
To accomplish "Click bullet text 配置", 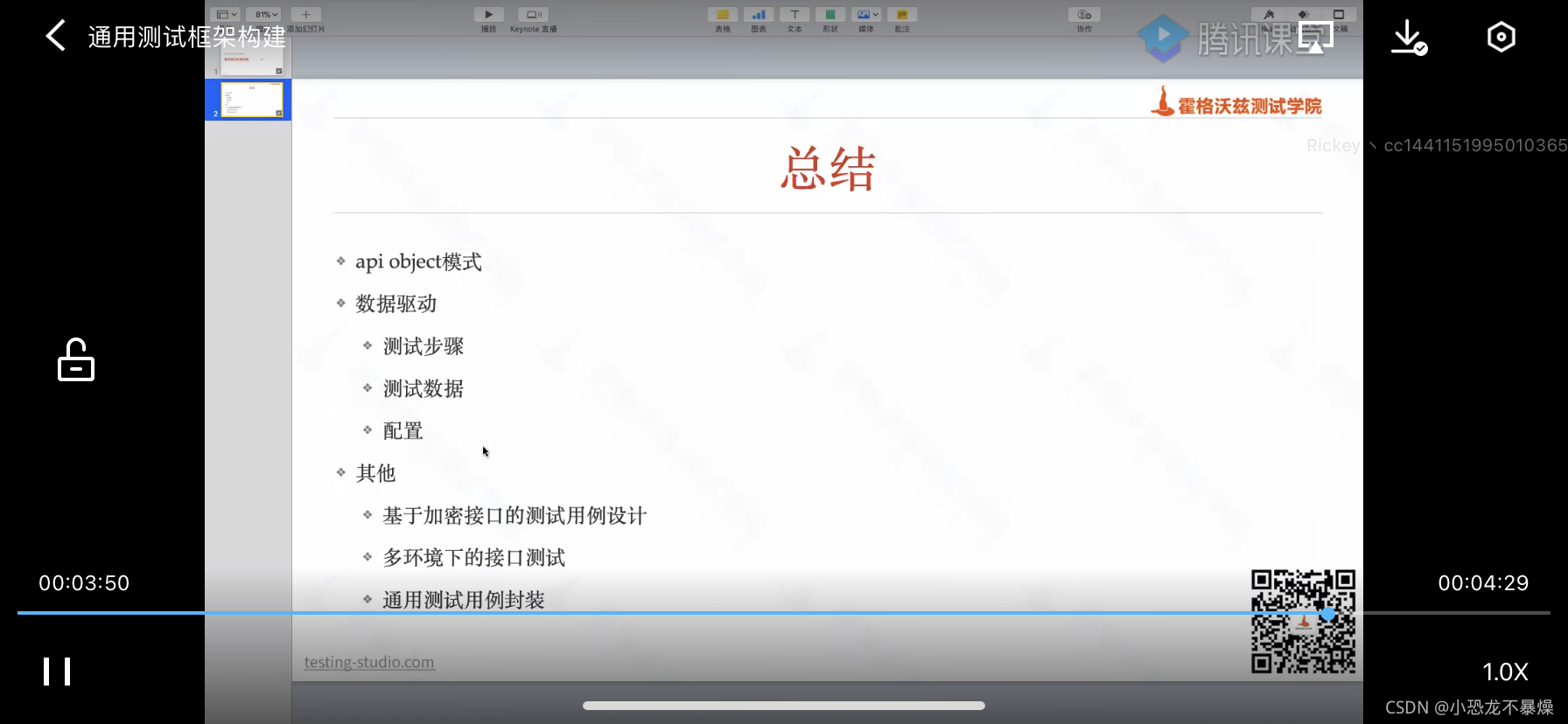I will point(403,431).
